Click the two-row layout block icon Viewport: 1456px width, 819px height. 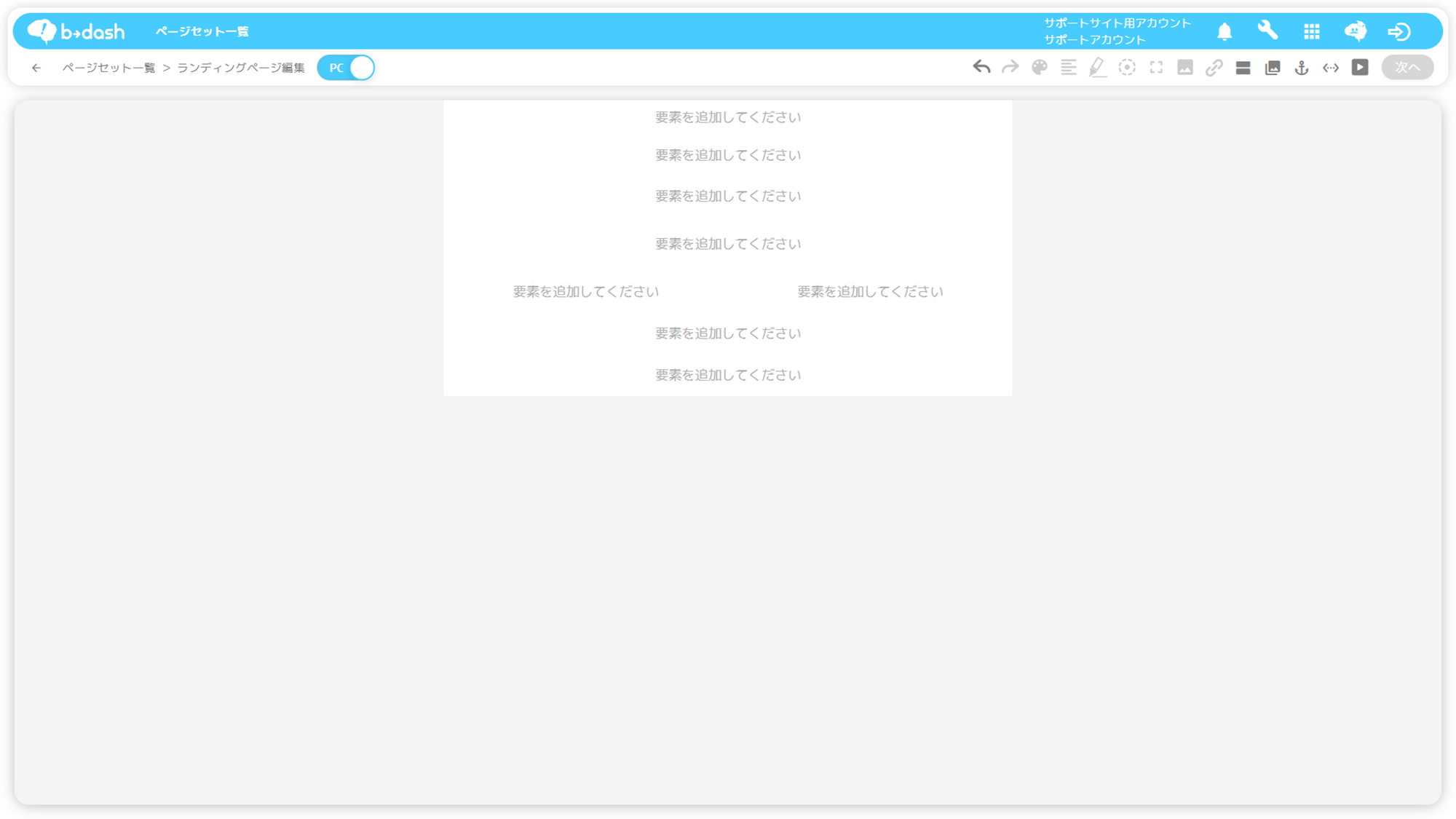coord(1243,68)
